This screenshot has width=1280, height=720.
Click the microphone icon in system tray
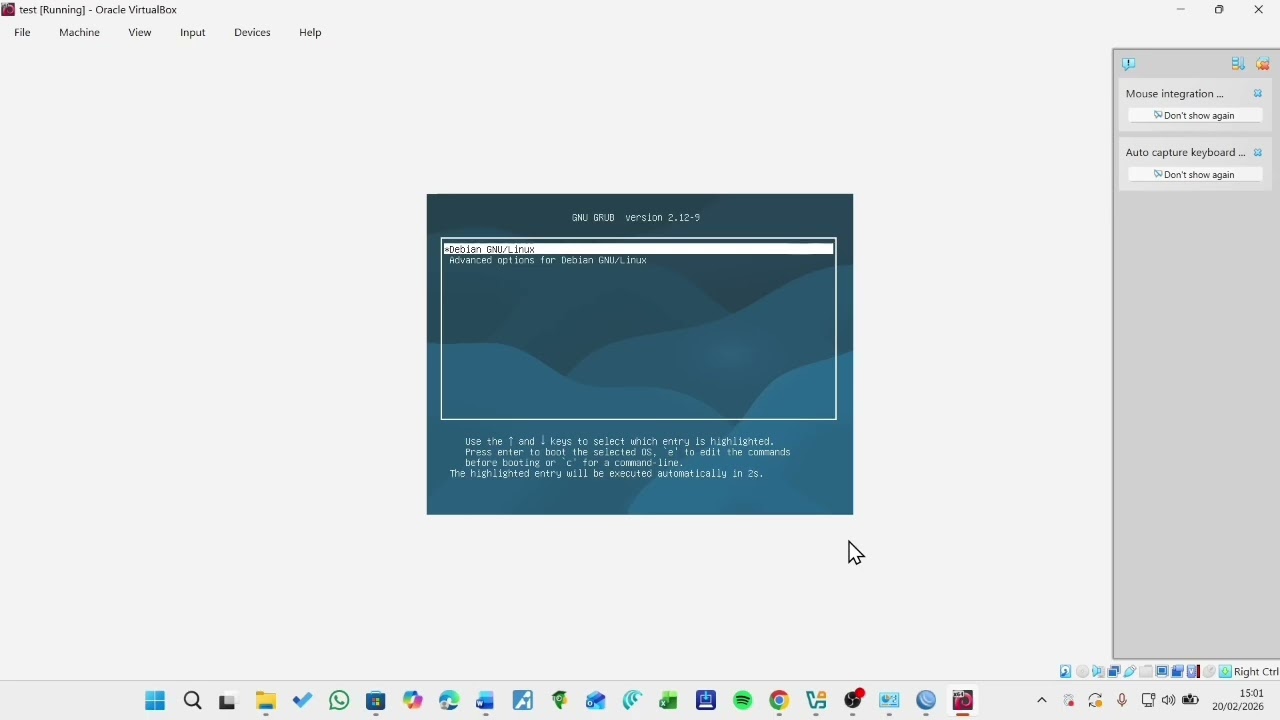1122,701
